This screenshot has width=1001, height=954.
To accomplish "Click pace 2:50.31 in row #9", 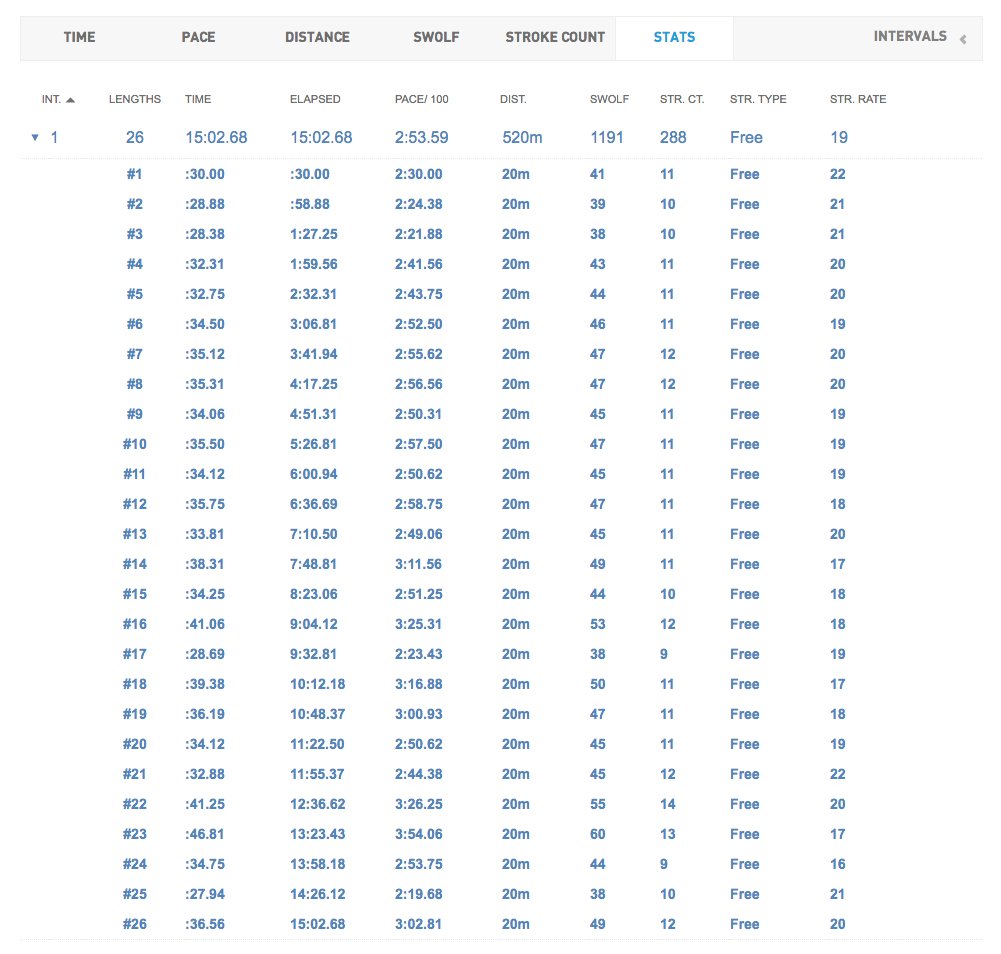I will 418,414.
